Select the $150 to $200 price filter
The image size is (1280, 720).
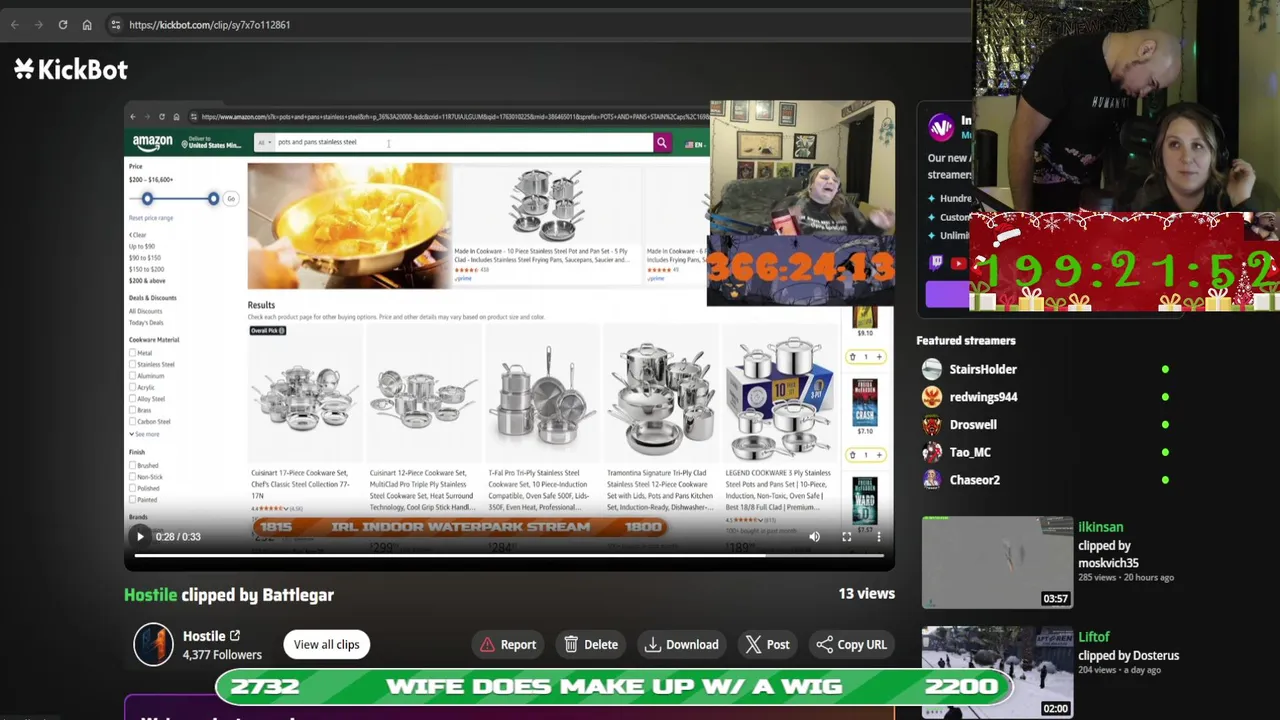(146, 269)
